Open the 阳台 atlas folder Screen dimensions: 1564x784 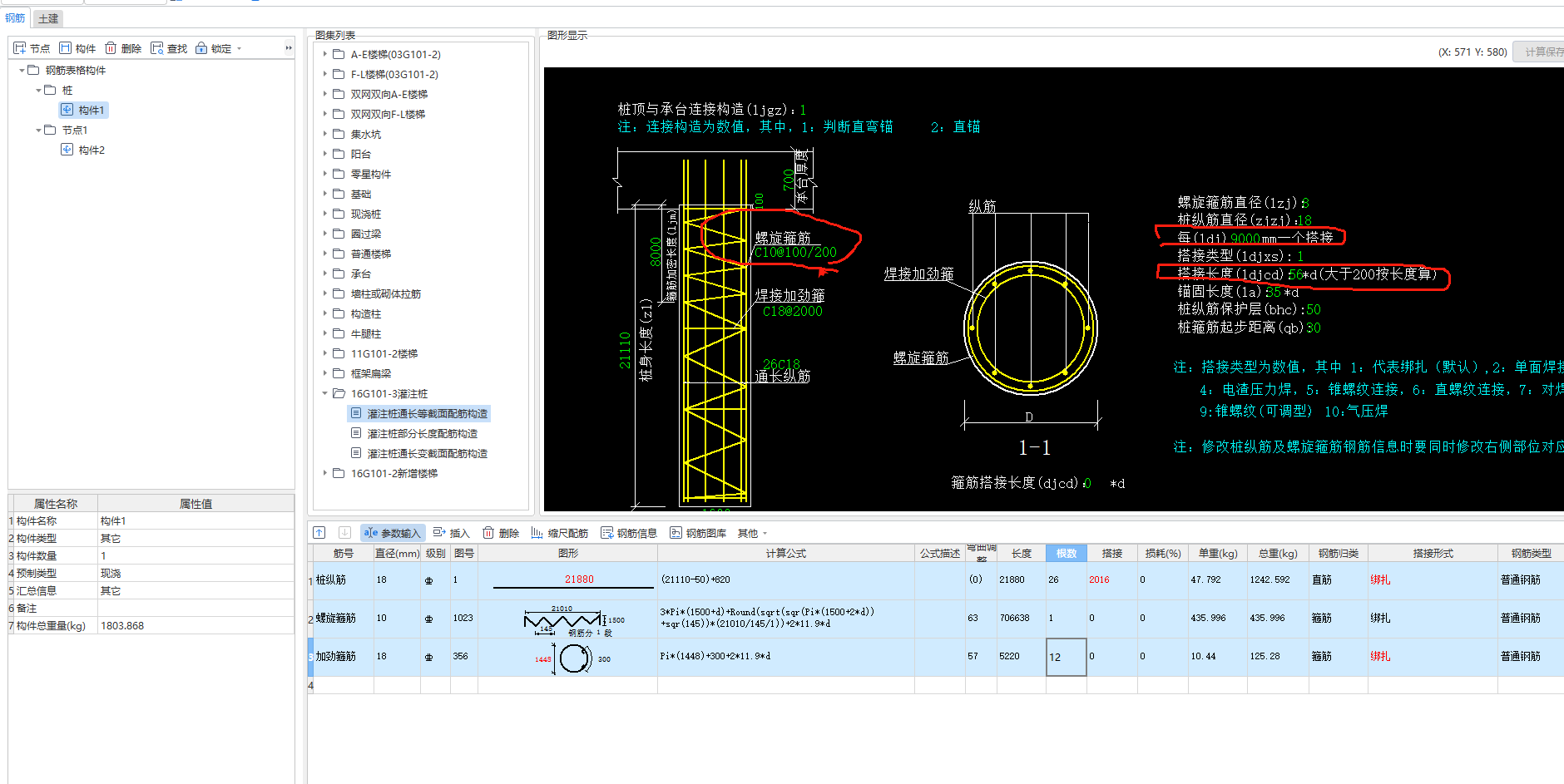pyautogui.click(x=360, y=154)
